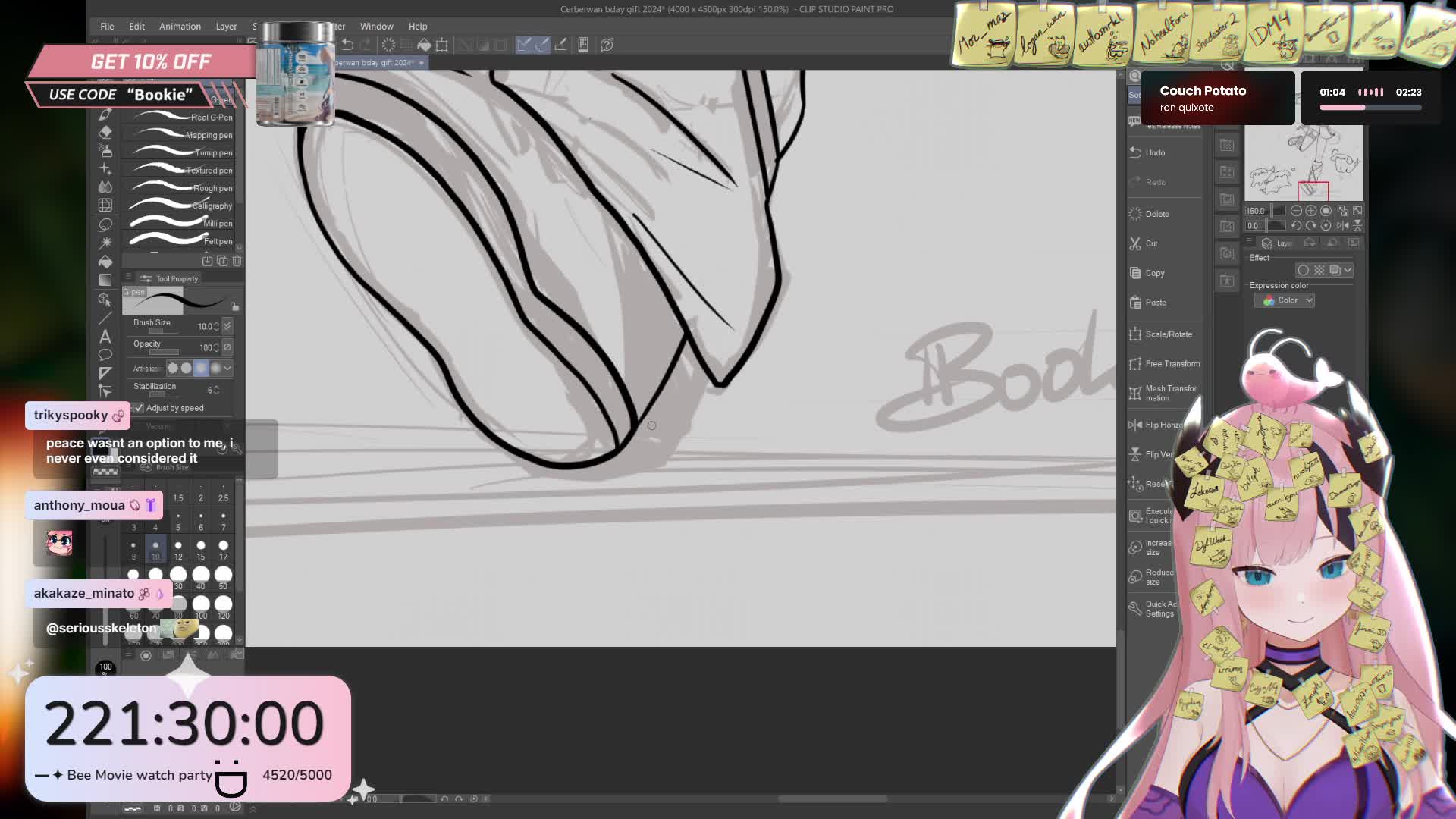The height and width of the screenshot is (819, 1456).
Task: Adjust the Opacity slider
Action: [164, 352]
